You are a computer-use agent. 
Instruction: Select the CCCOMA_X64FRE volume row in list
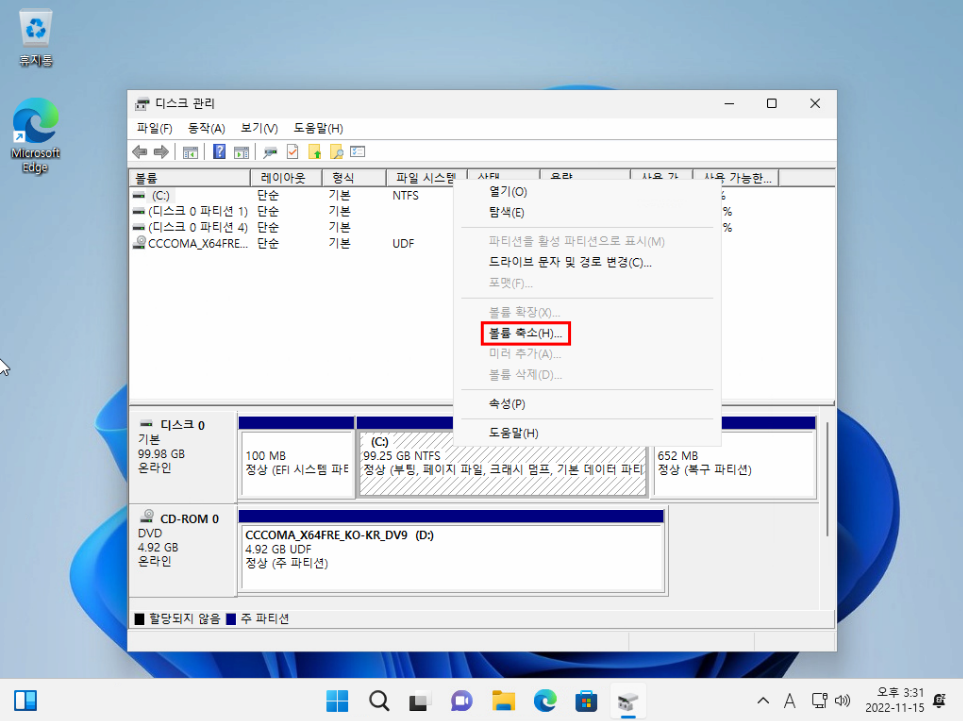197,243
